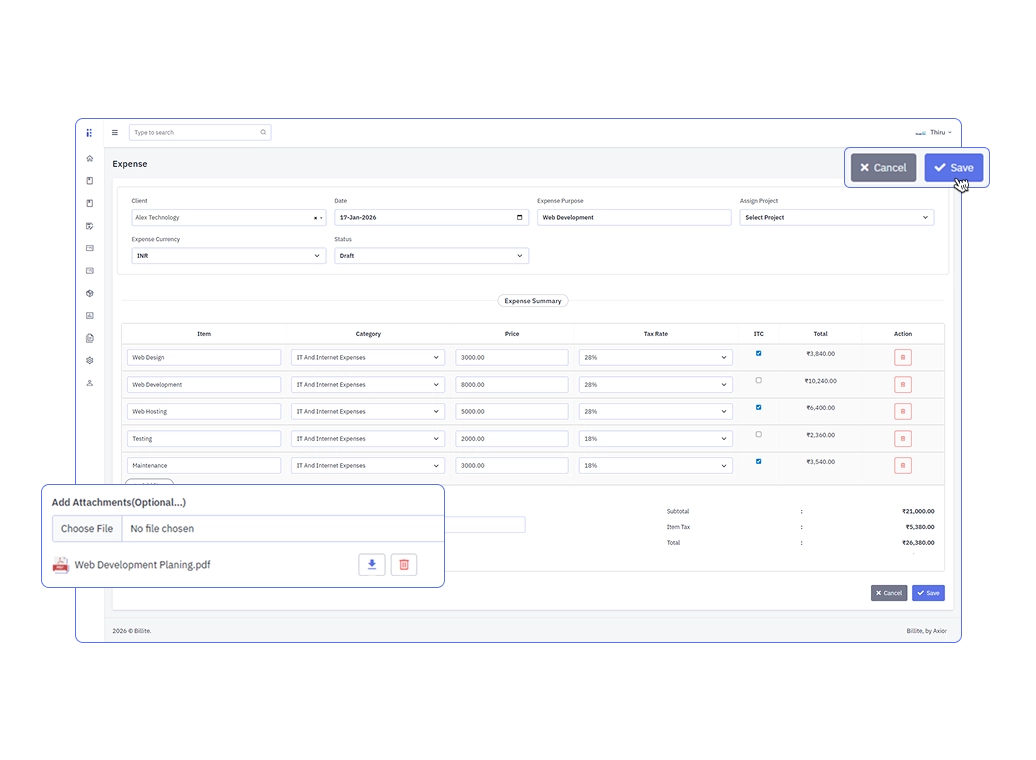Click the Web Design item field
Viewport: 1036px width, 760px height.
pyautogui.click(x=204, y=358)
